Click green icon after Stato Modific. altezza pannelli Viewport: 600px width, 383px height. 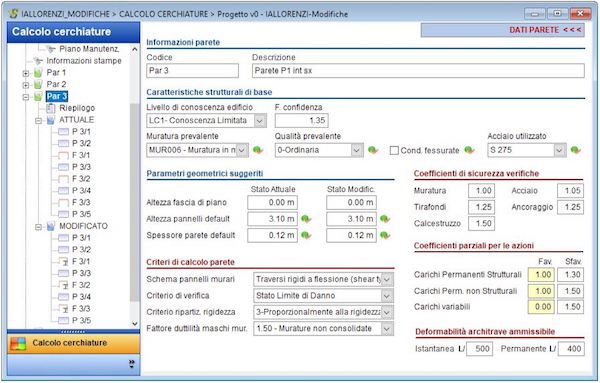(x=385, y=219)
